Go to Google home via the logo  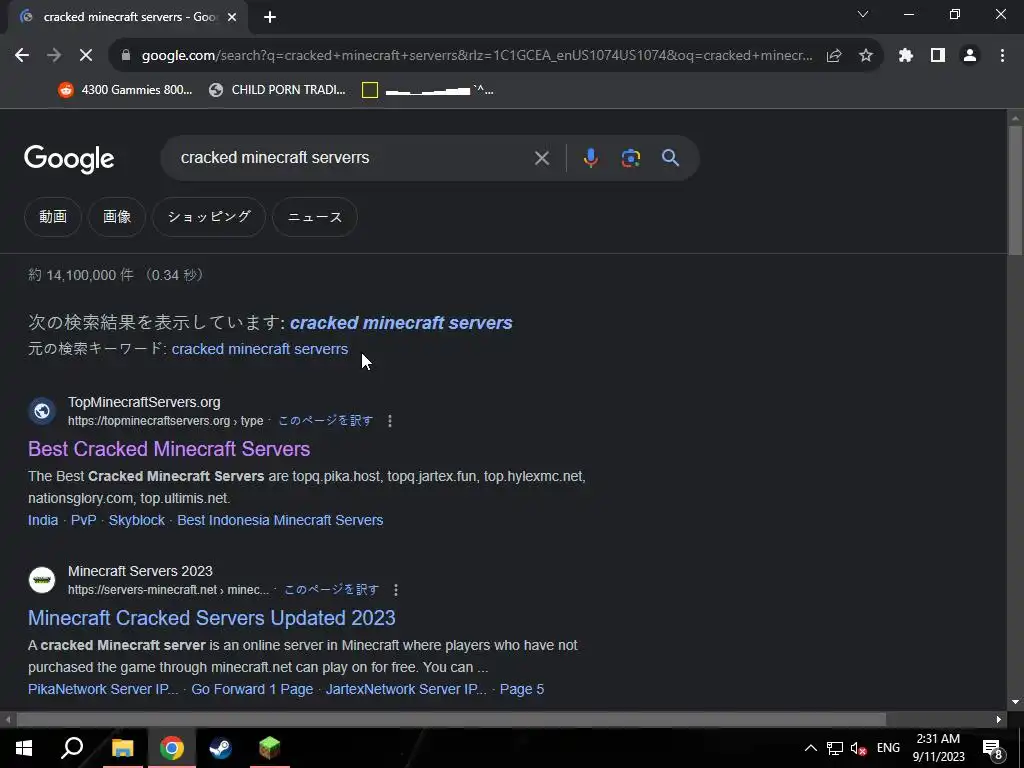click(69, 159)
